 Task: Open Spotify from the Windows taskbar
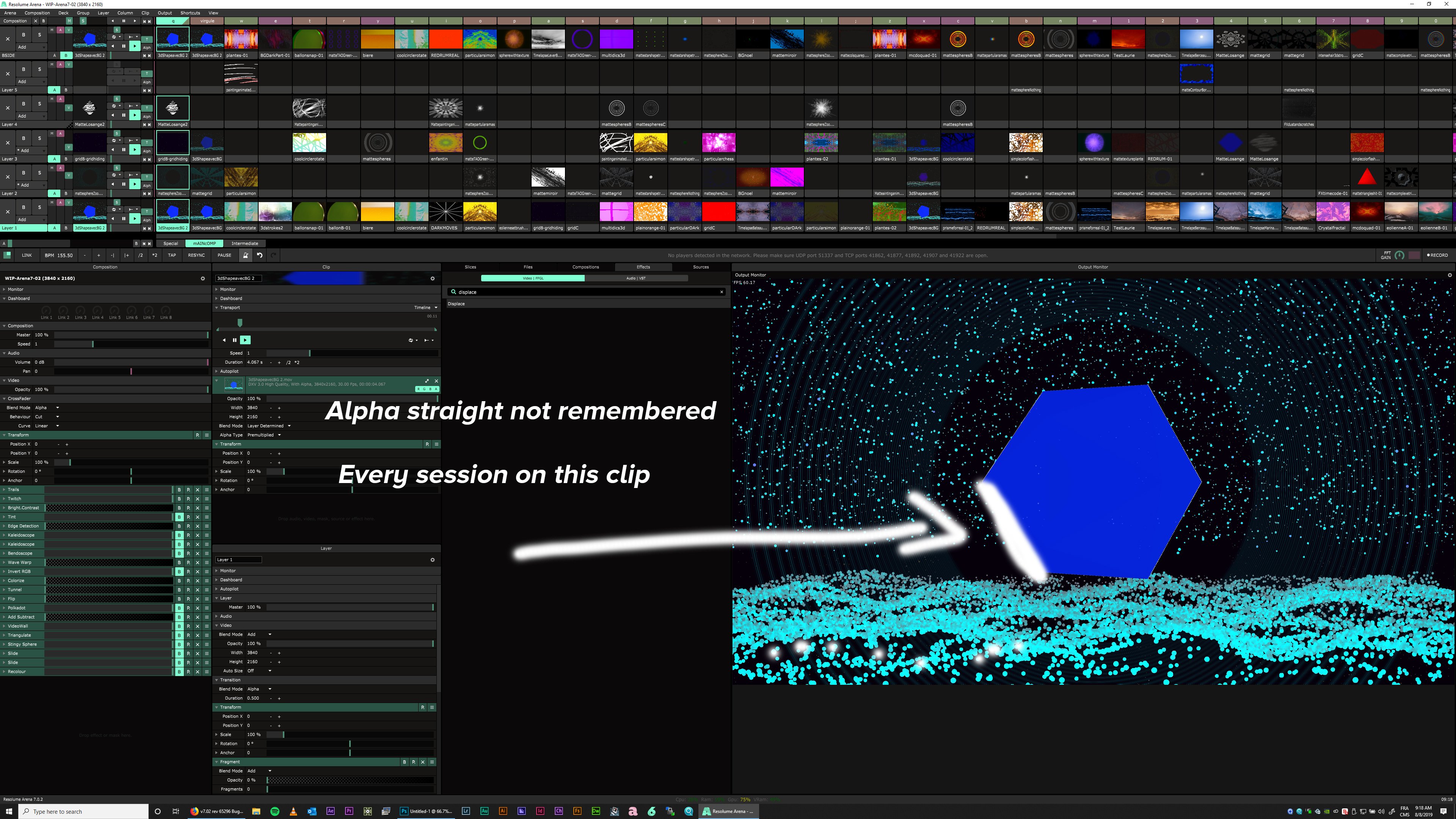(275, 811)
